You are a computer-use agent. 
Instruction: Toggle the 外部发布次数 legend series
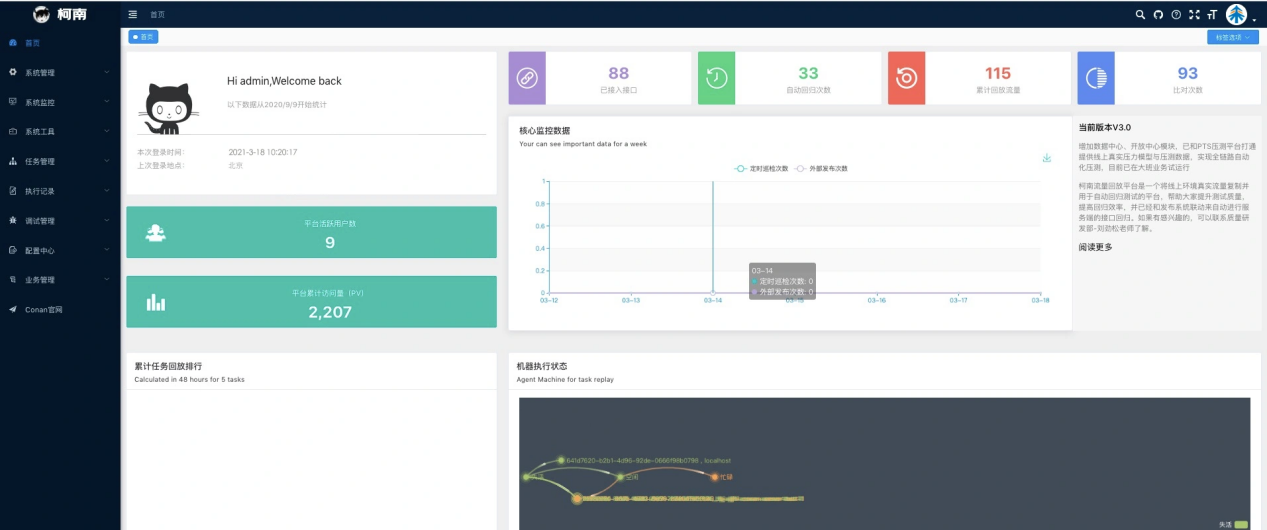point(821,168)
